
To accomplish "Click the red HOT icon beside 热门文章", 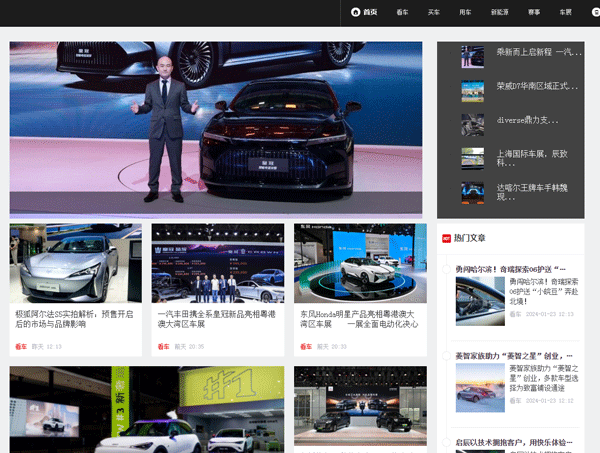I will coord(447,238).
